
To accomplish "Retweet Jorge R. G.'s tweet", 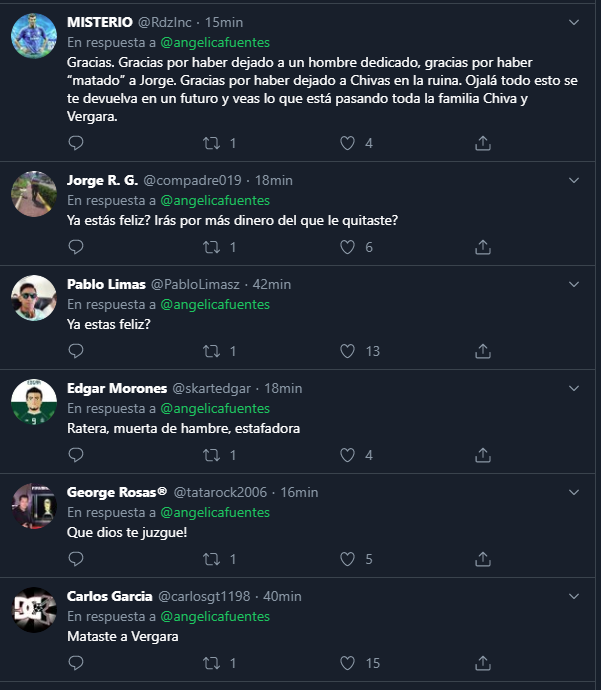I will (212, 247).
